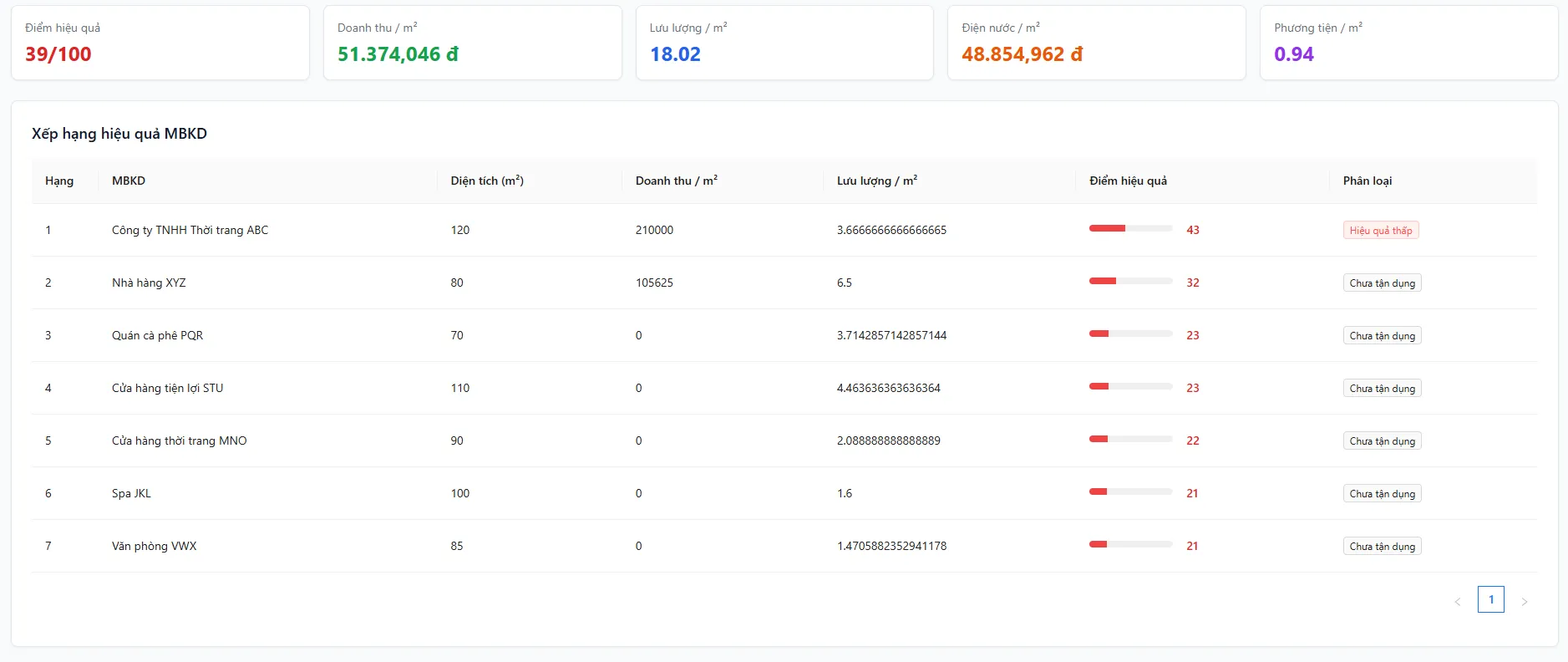Select Công ty TNHH Thời trang ABC row name
Screen dimensions: 1568x662
[x=190, y=230]
